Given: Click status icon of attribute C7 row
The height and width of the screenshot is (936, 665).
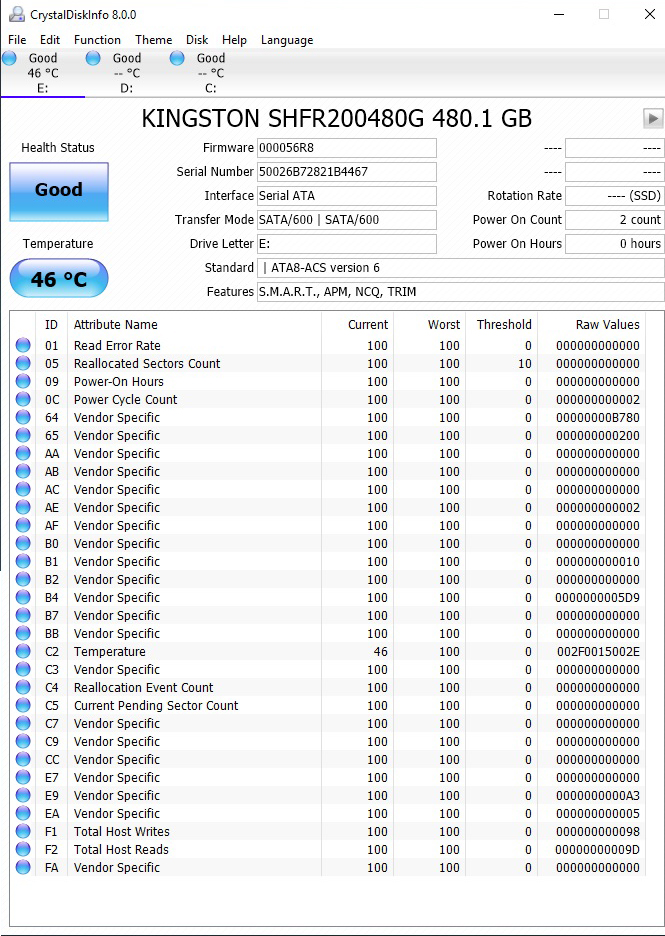Looking at the screenshot, I should pyautogui.click(x=23, y=723).
